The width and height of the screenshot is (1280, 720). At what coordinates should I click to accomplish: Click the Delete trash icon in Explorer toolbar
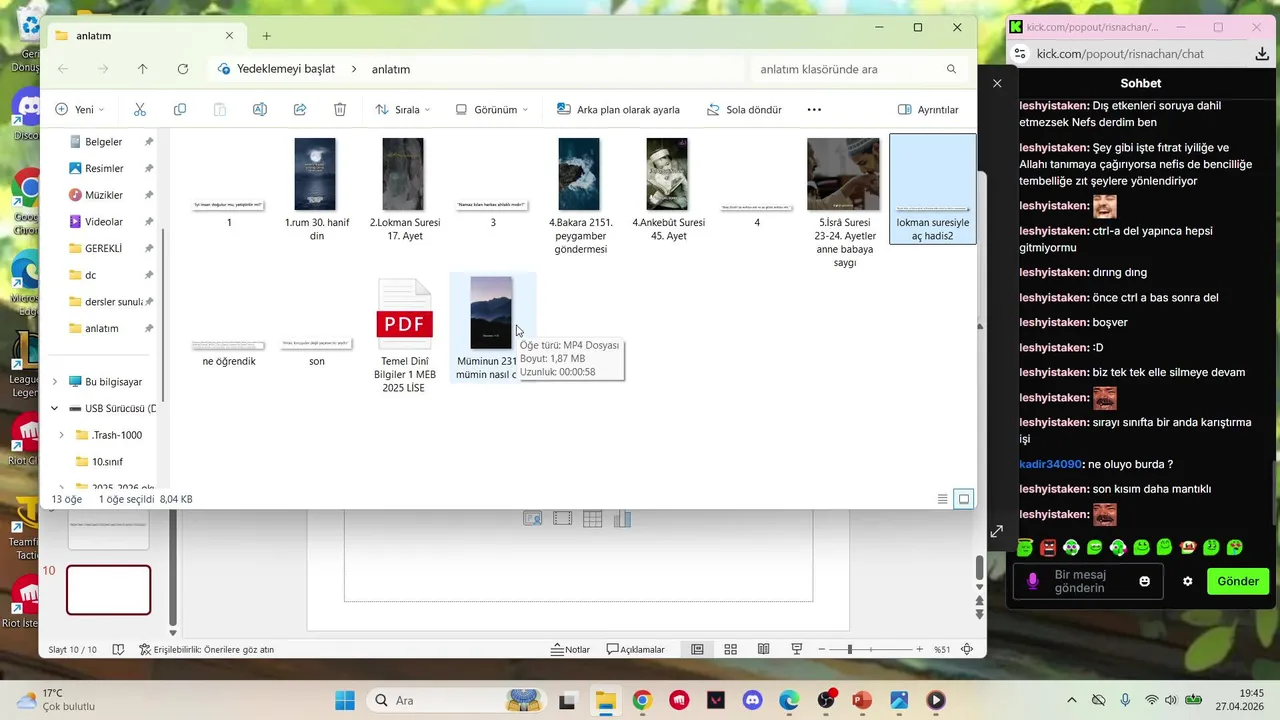340,110
